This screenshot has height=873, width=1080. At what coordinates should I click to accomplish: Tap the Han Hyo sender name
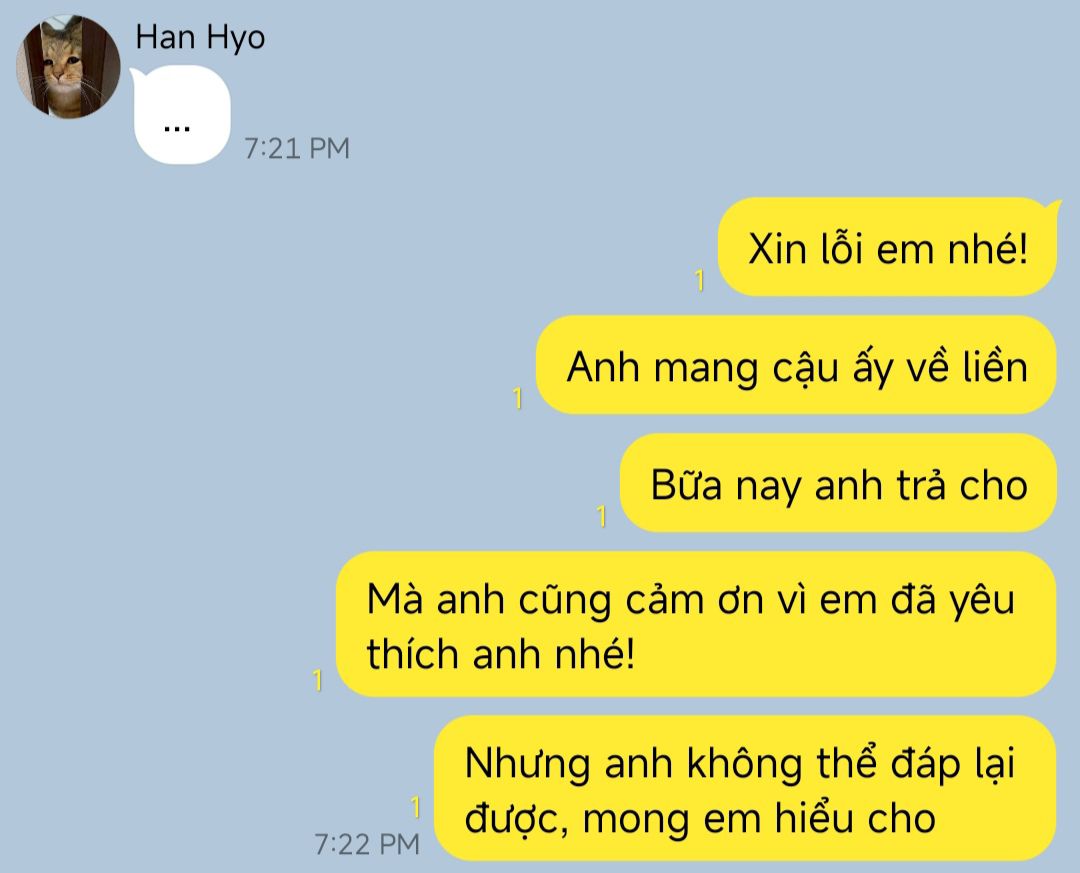[200, 37]
